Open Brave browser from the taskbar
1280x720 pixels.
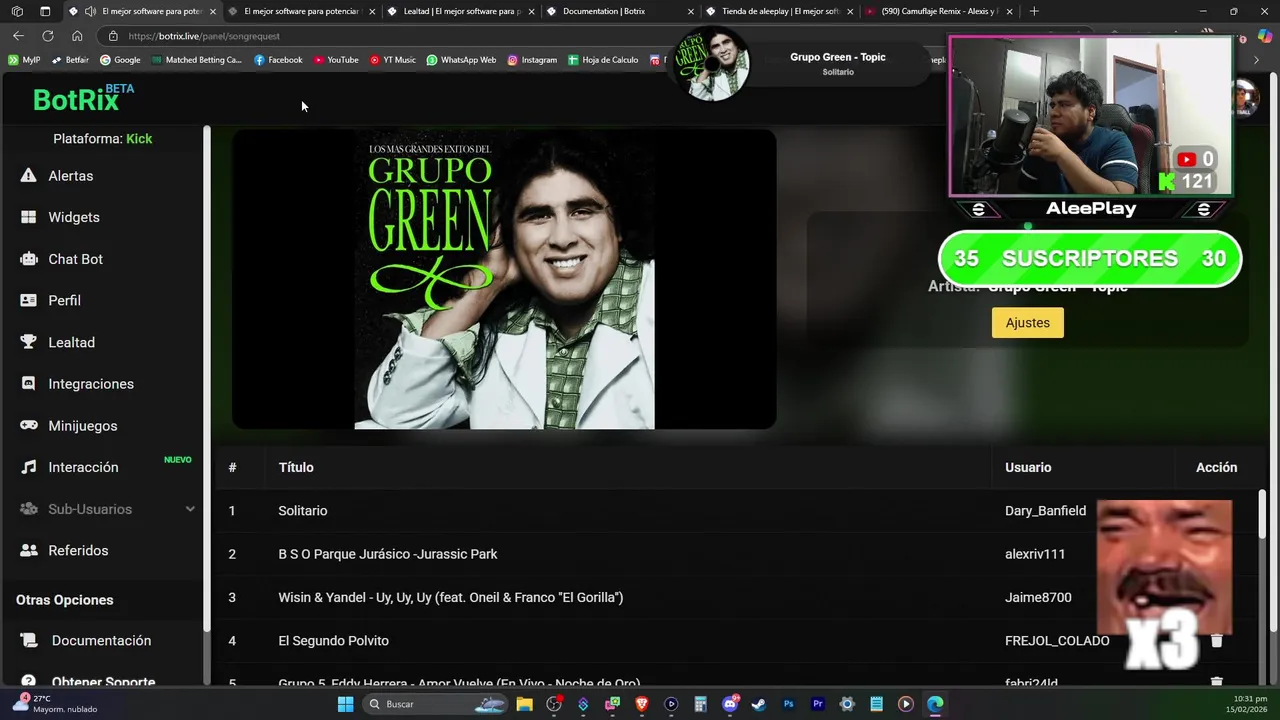click(x=642, y=704)
